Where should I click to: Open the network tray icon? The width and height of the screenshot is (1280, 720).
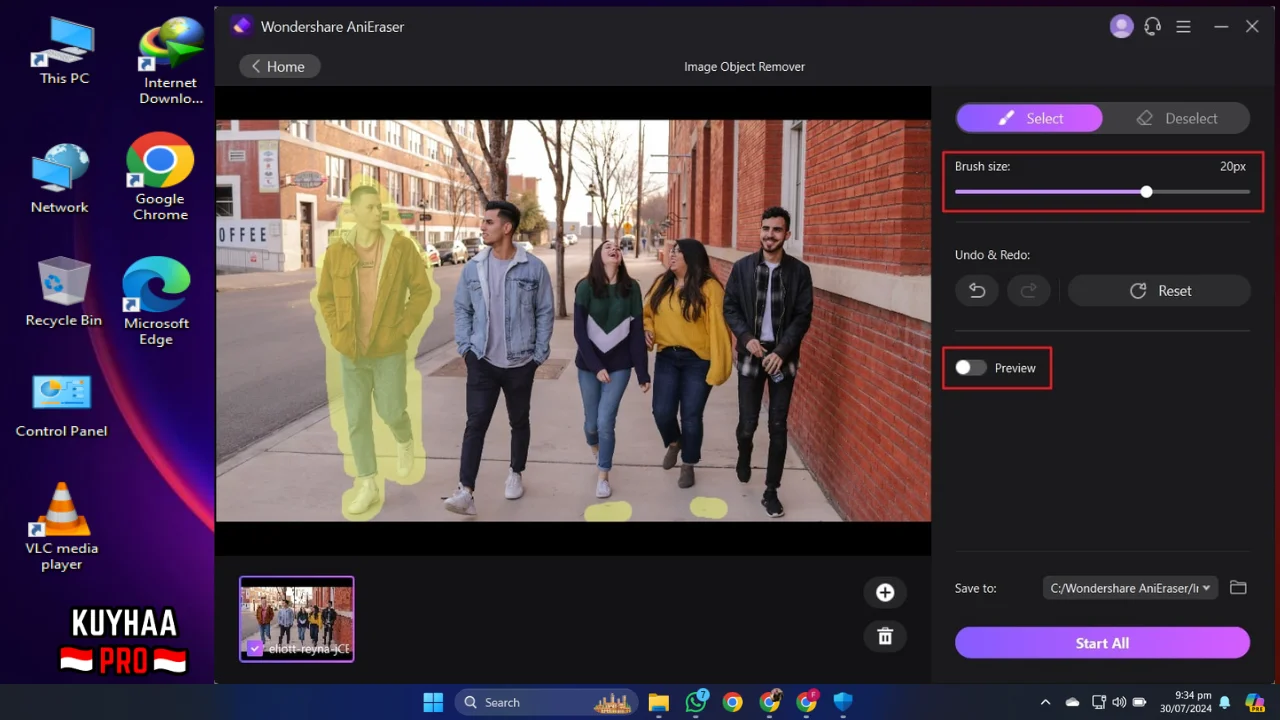point(1099,702)
